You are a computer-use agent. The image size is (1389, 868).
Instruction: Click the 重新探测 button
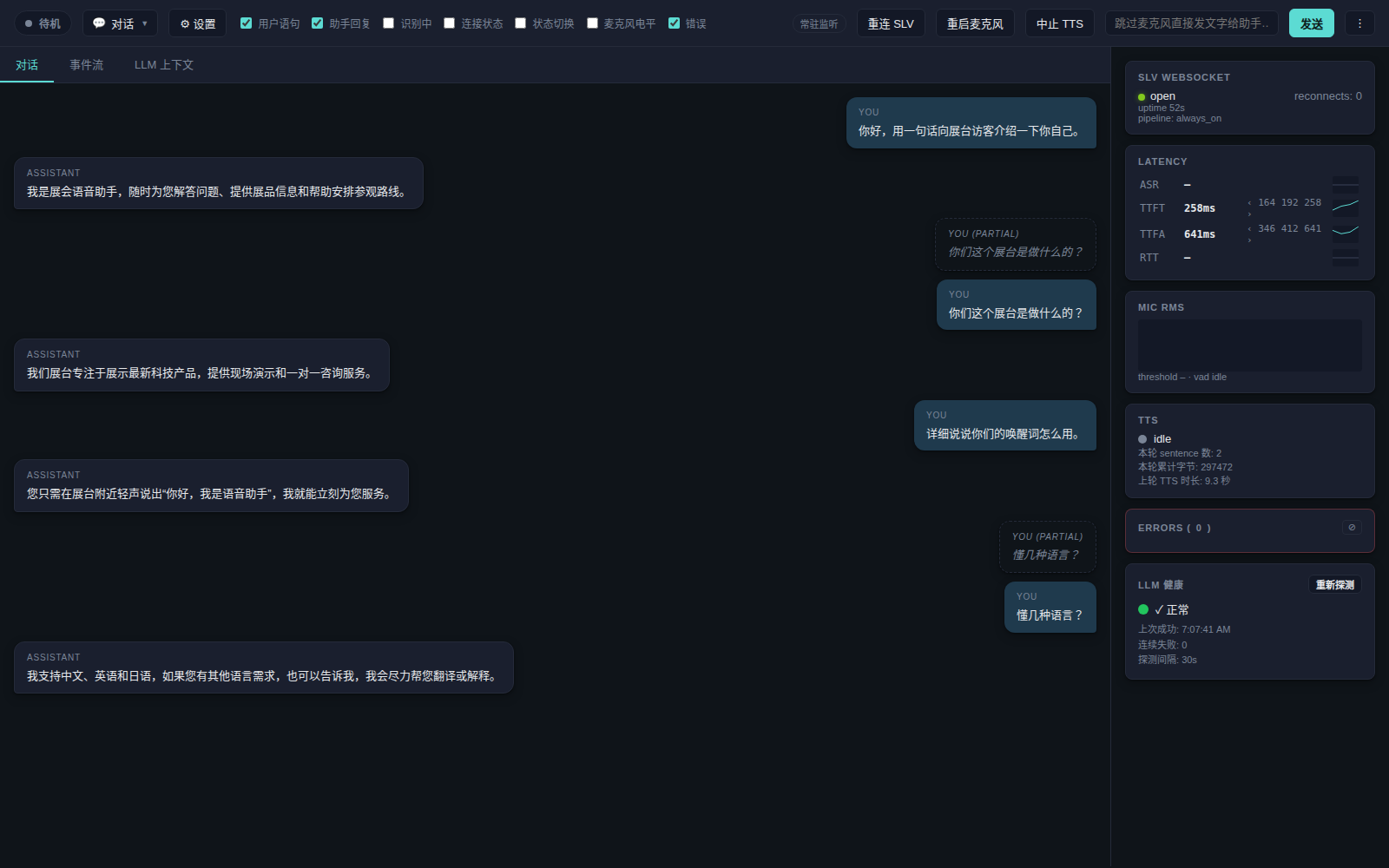pos(1334,585)
